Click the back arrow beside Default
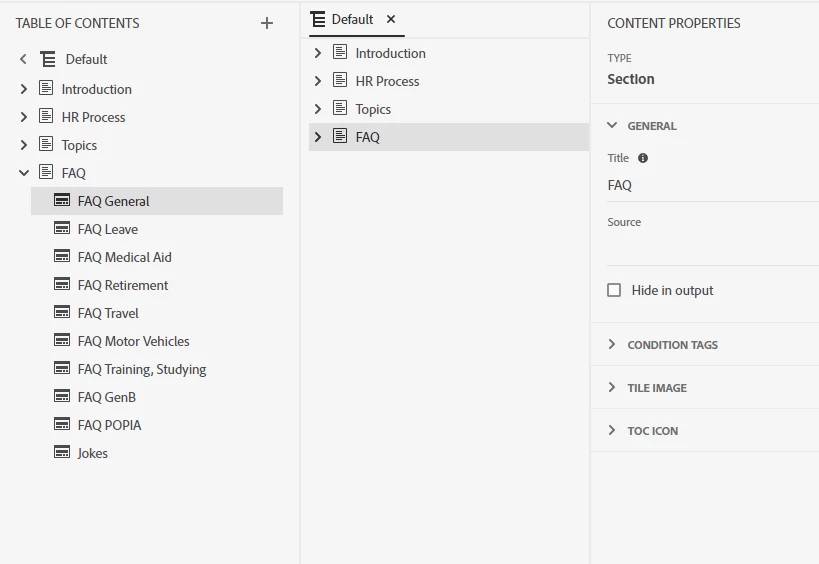 [24, 59]
